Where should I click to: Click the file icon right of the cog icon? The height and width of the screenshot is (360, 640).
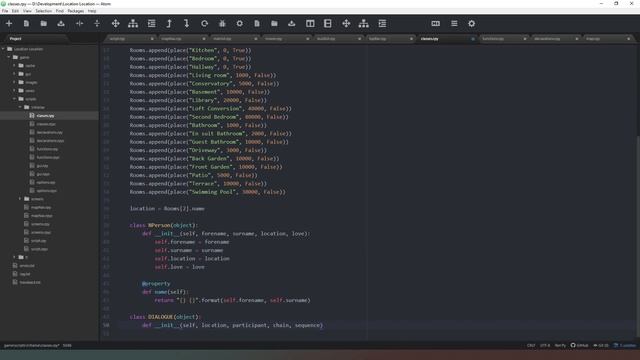point(257,24)
